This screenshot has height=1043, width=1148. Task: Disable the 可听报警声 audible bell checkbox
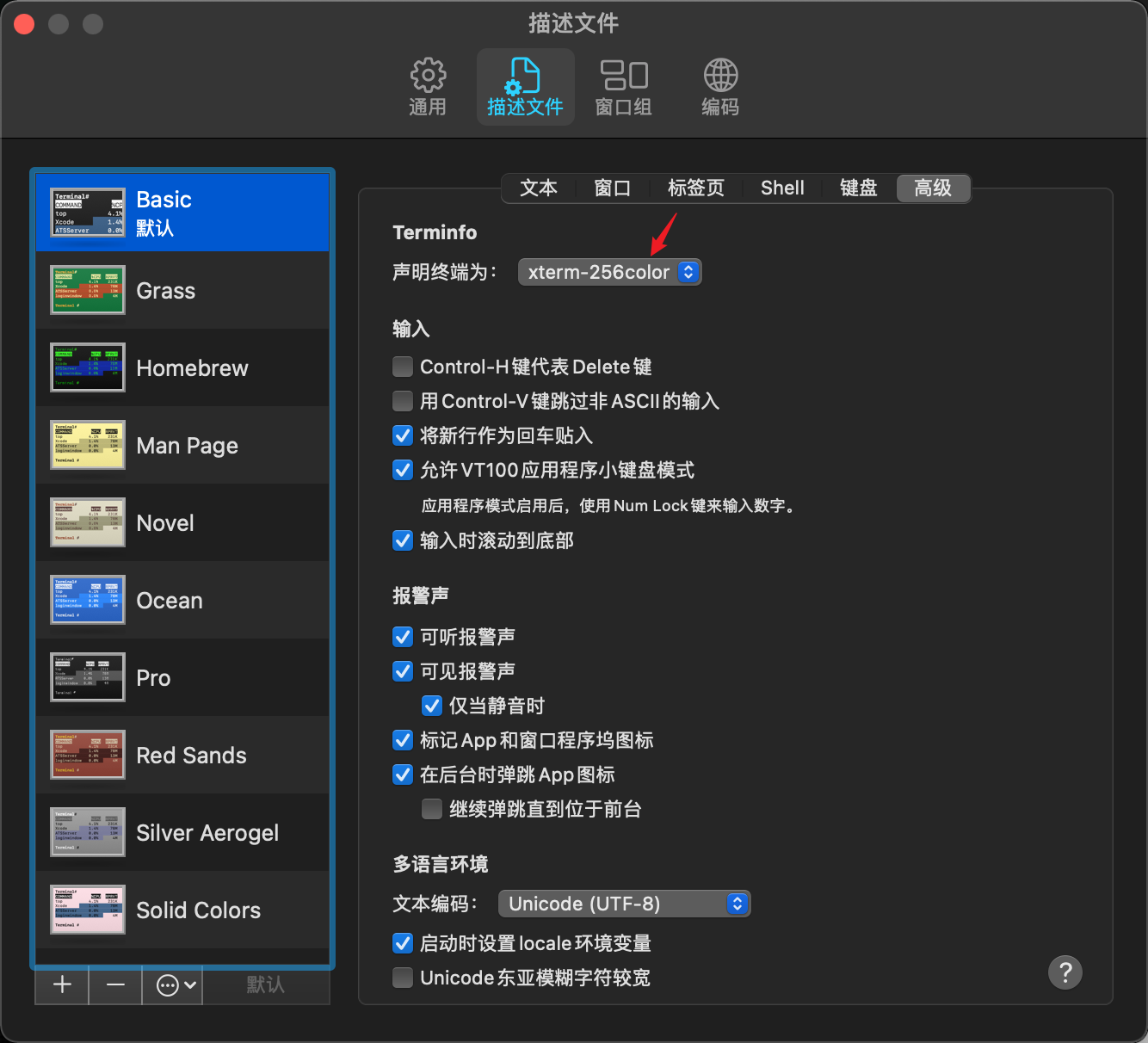403,637
